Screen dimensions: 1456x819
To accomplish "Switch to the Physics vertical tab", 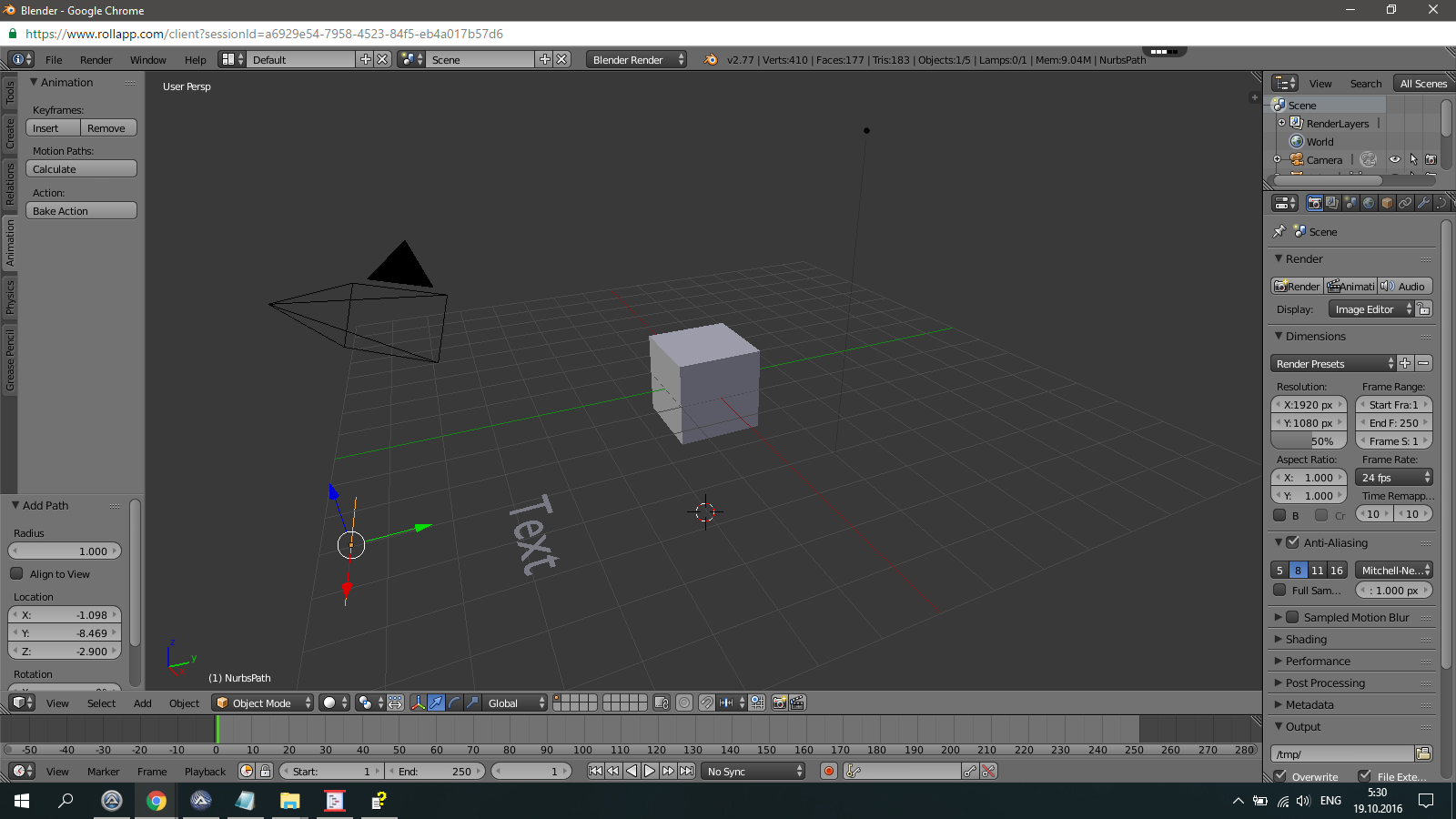I will tap(10, 297).
